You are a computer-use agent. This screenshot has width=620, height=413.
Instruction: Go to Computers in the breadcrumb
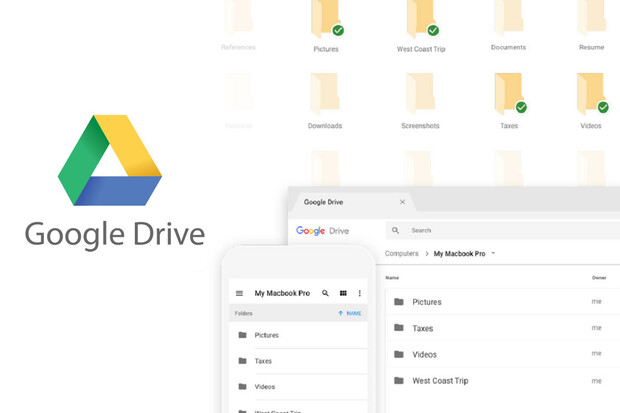[x=402, y=254]
